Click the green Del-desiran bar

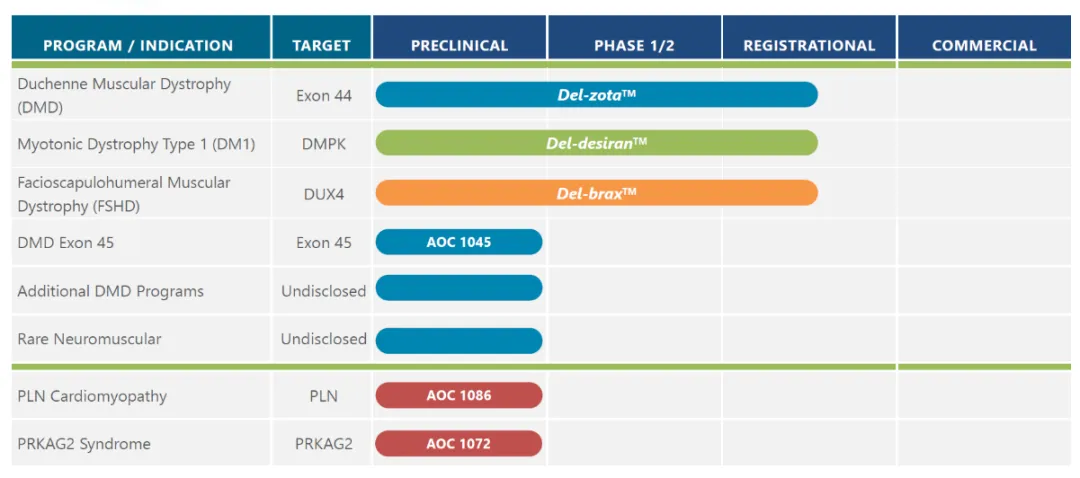tap(596, 143)
